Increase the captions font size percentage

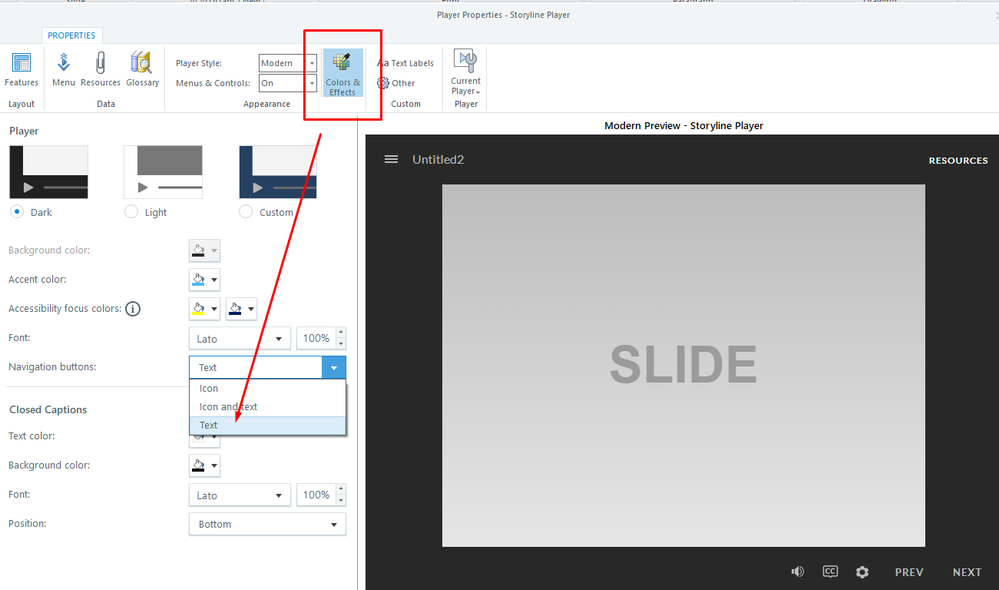point(341,489)
